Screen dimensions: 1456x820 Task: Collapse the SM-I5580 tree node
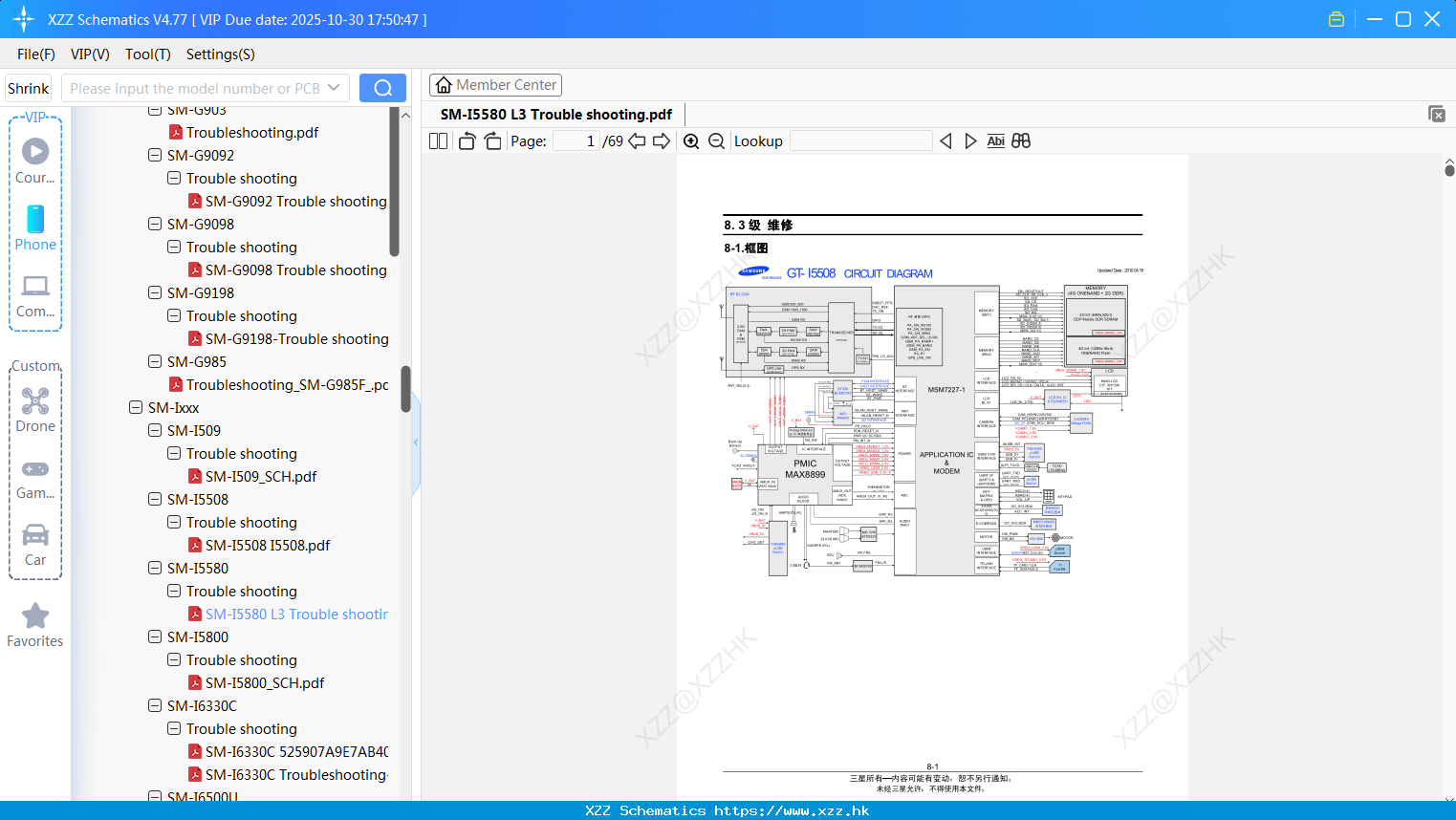tap(154, 568)
